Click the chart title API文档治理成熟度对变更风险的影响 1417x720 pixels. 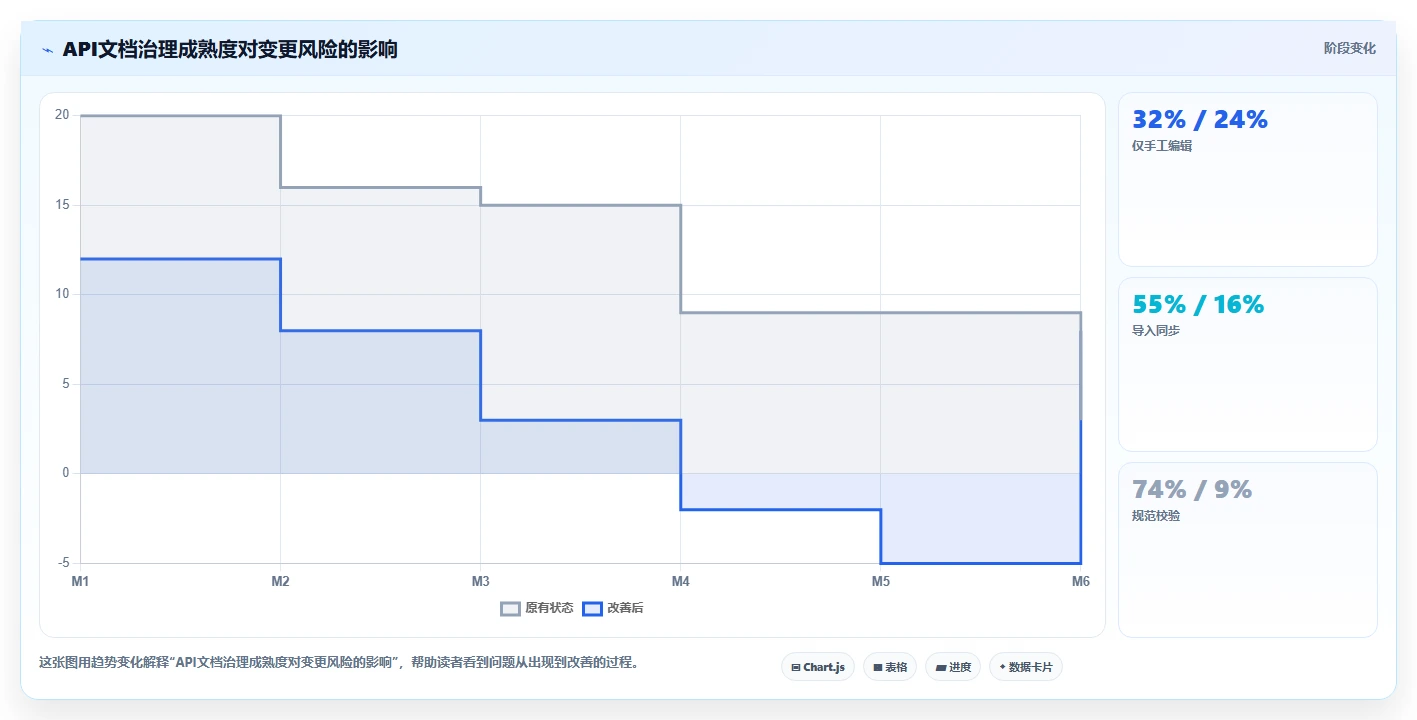tap(230, 49)
